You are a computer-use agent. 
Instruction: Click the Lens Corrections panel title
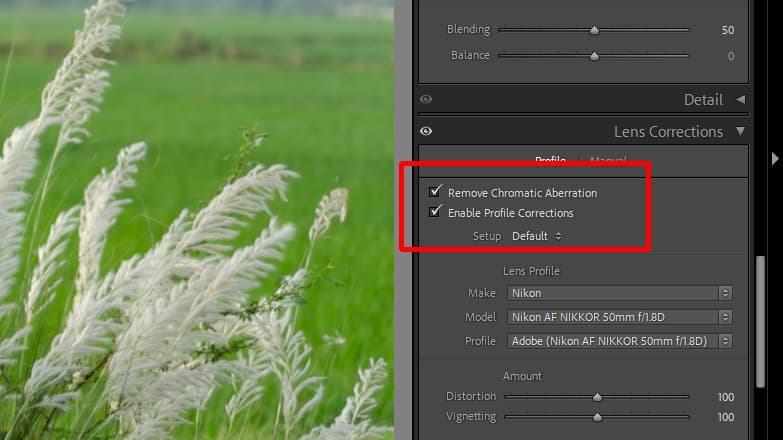[x=668, y=131]
